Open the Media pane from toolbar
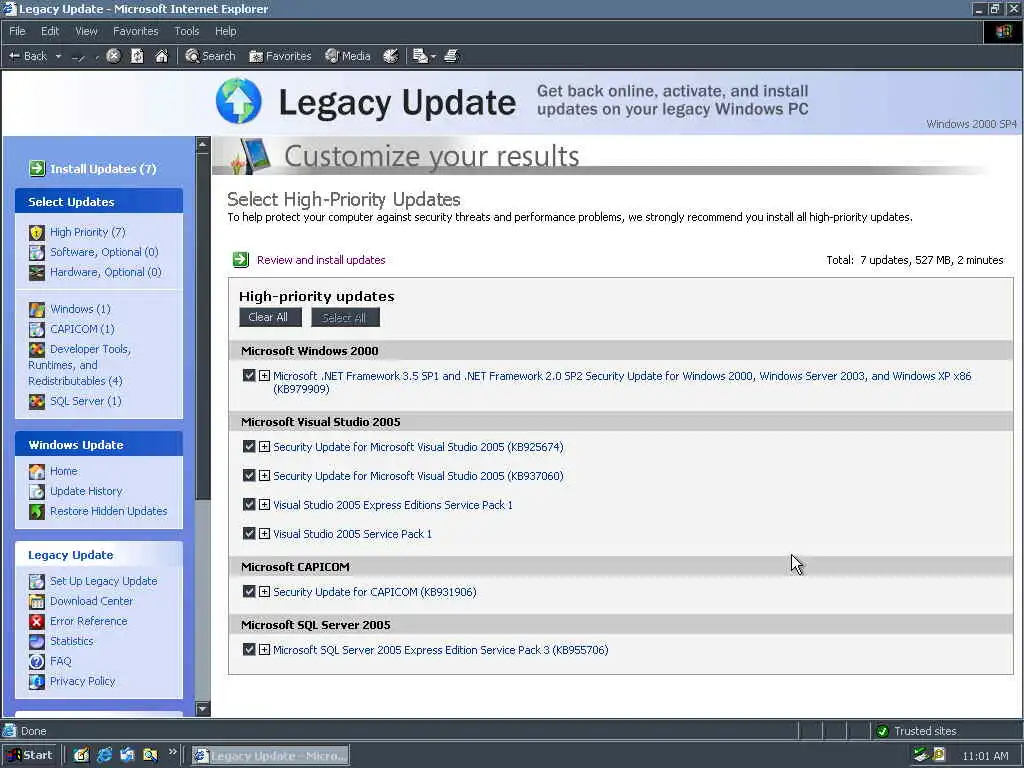 pos(348,56)
